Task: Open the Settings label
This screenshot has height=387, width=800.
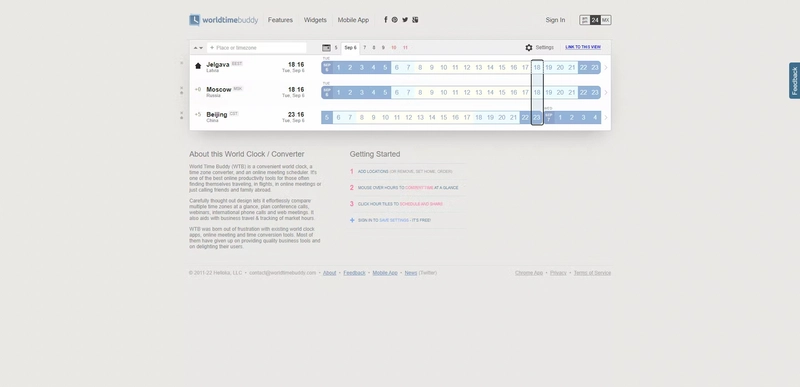Action: pyautogui.click(x=544, y=47)
